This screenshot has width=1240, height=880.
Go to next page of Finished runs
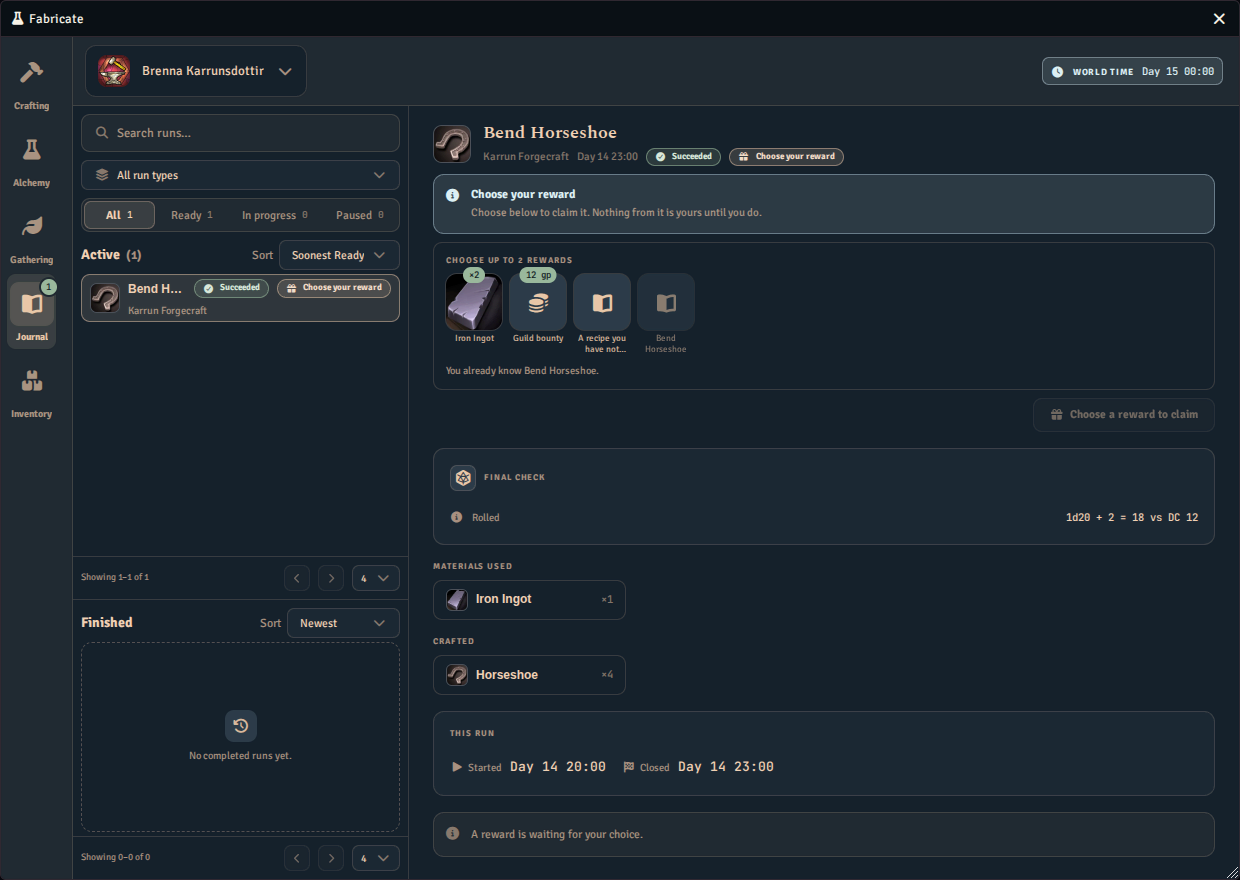click(331, 858)
